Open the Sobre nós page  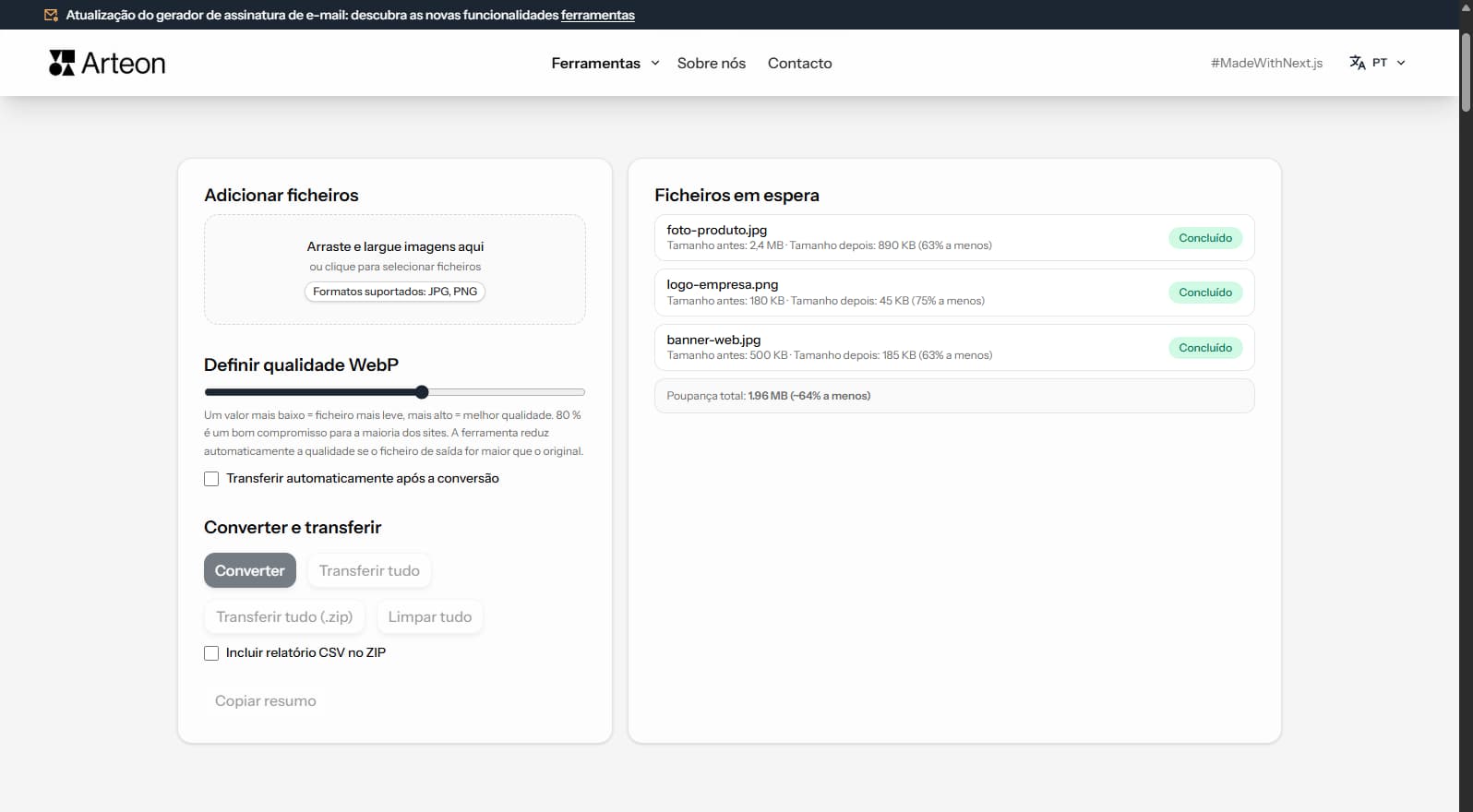[711, 63]
